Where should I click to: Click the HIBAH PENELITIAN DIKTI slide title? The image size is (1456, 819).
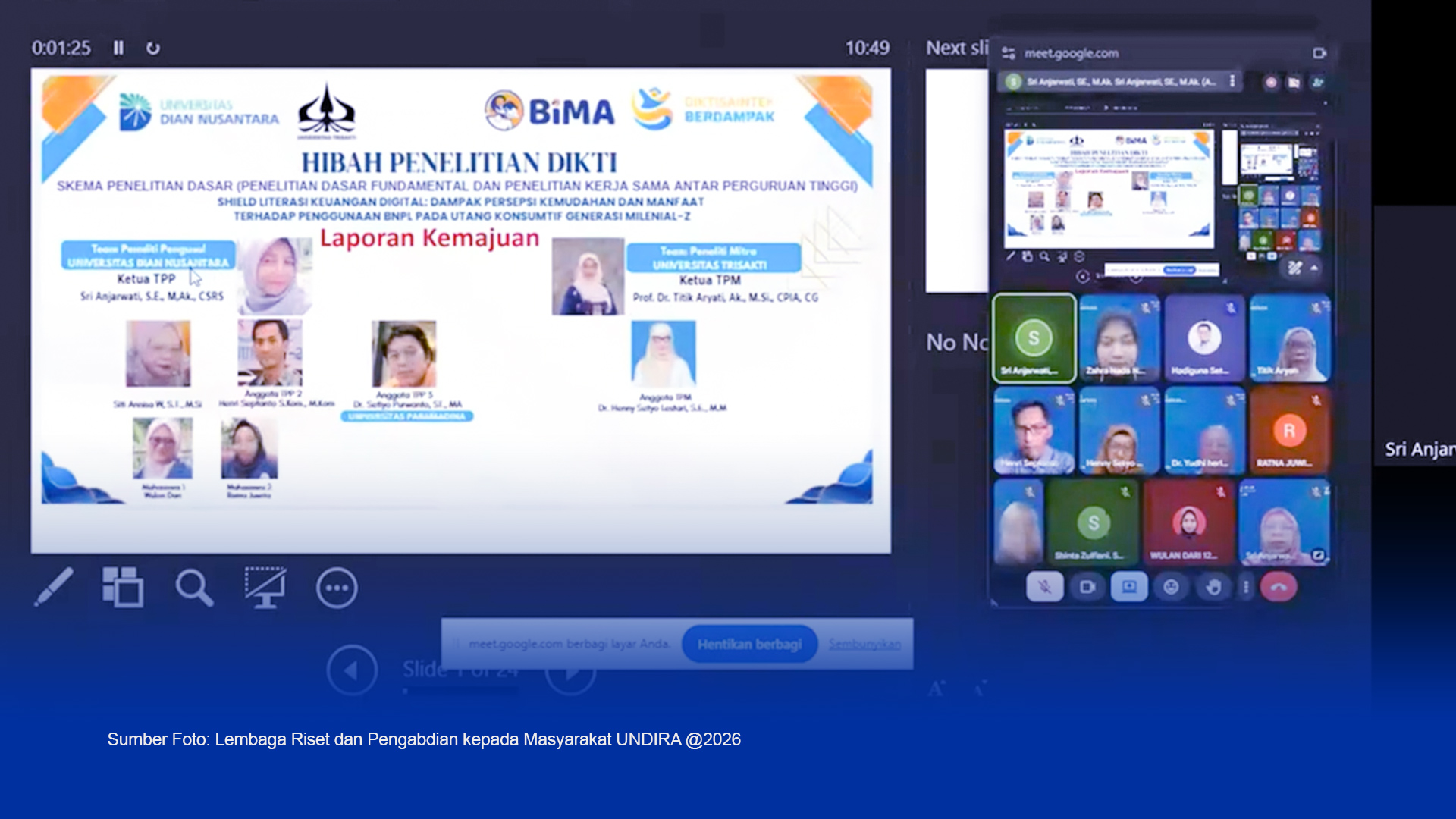[460, 162]
